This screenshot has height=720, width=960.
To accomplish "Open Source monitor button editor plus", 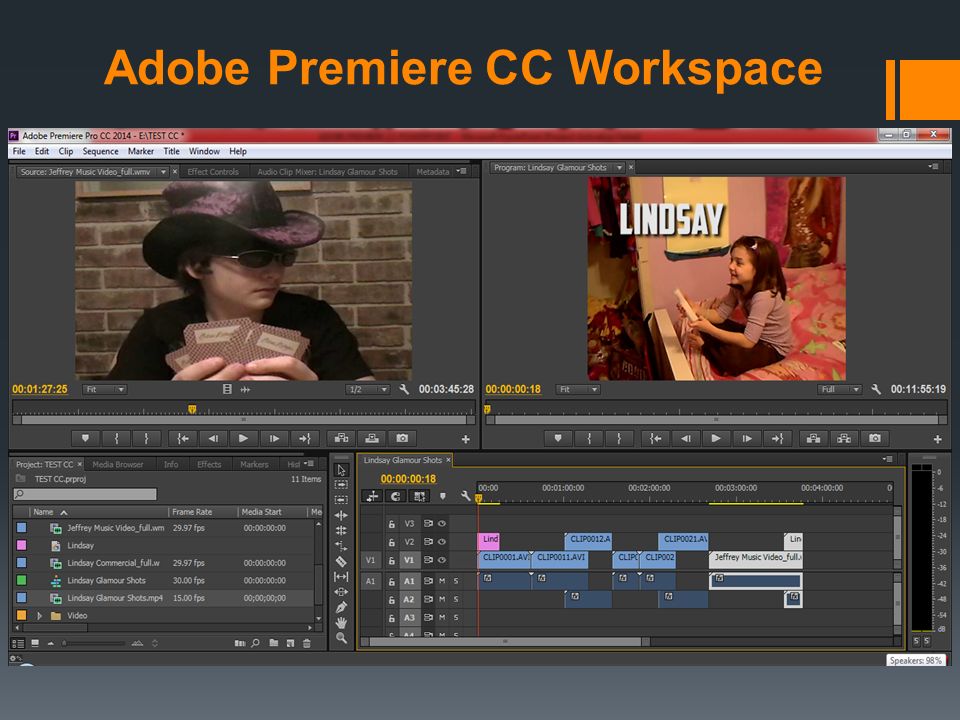I will (465, 440).
